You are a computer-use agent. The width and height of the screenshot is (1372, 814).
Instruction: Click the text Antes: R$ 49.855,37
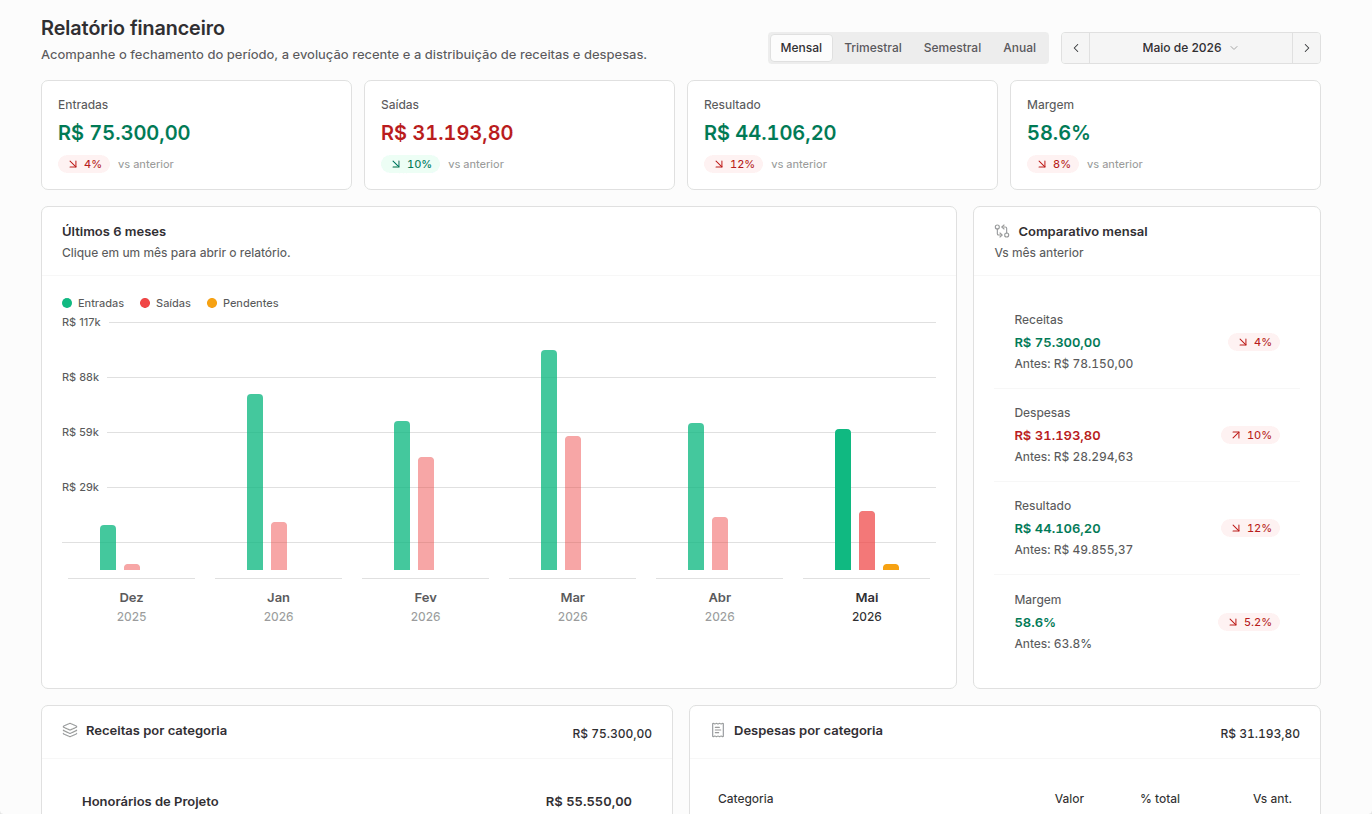pos(1074,550)
